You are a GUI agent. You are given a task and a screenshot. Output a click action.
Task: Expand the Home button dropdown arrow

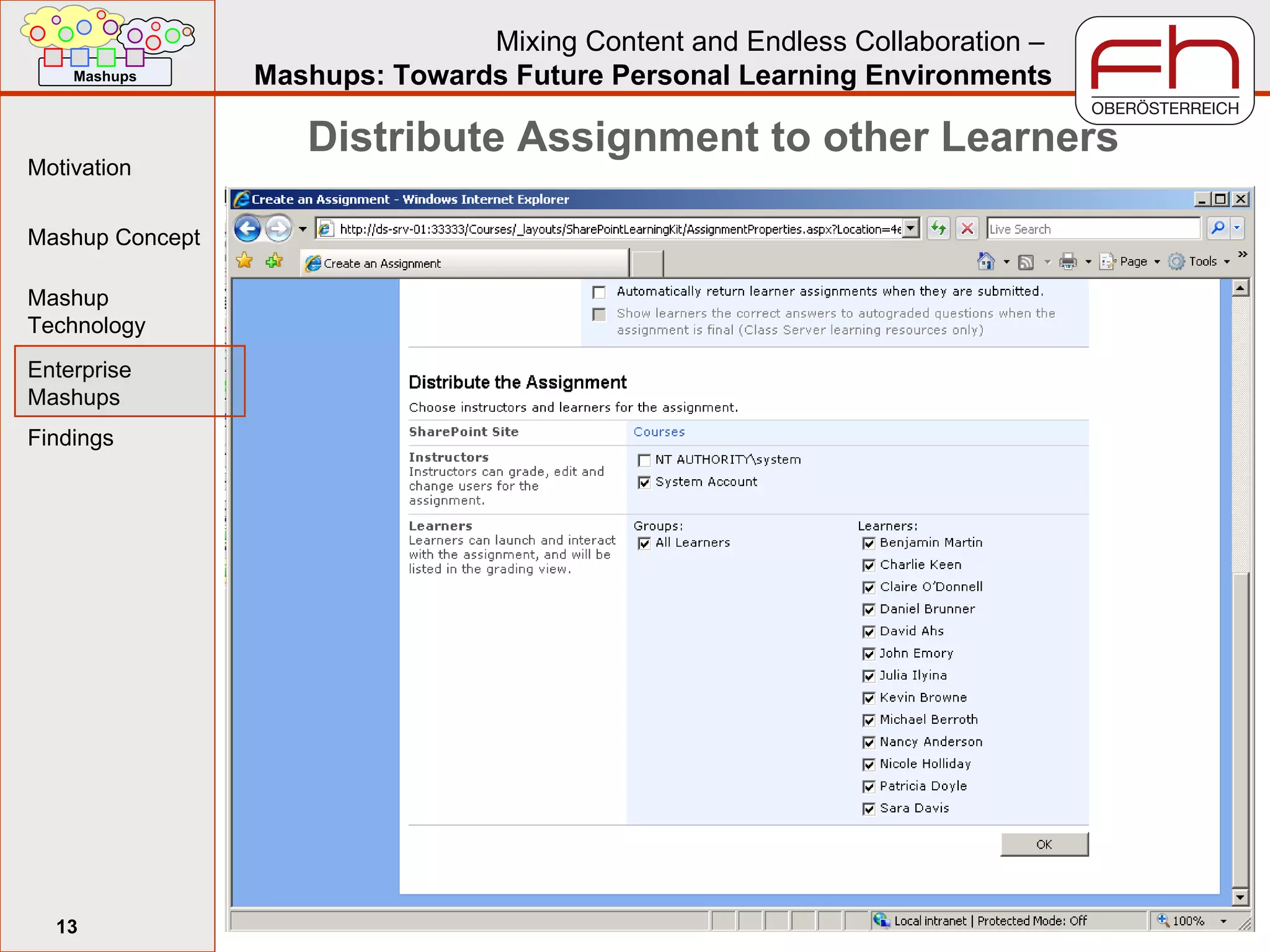1006,262
